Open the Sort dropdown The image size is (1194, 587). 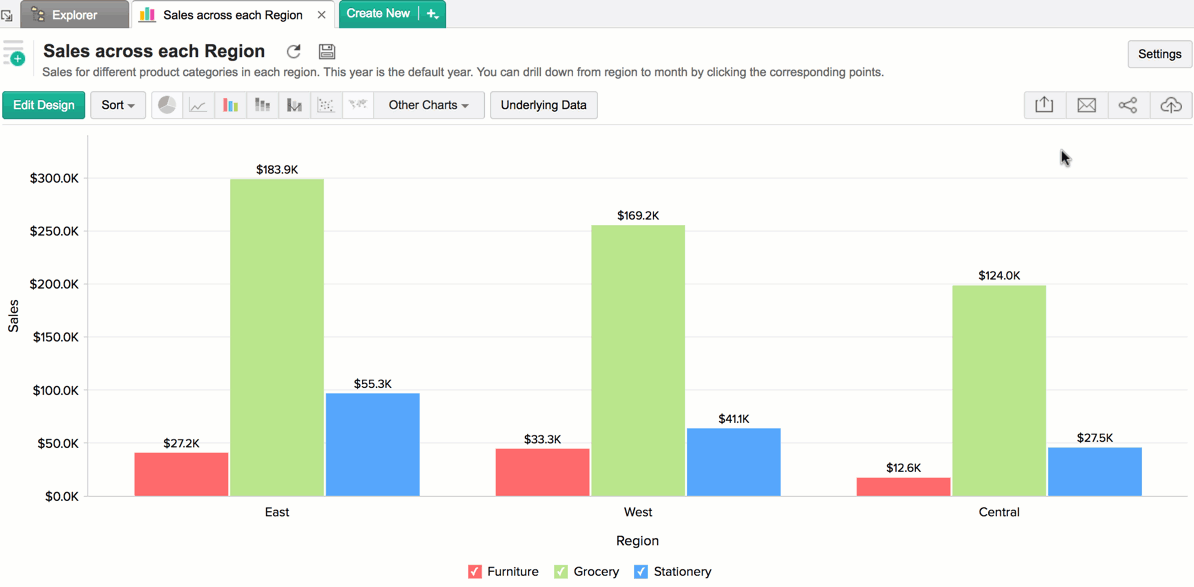118,105
